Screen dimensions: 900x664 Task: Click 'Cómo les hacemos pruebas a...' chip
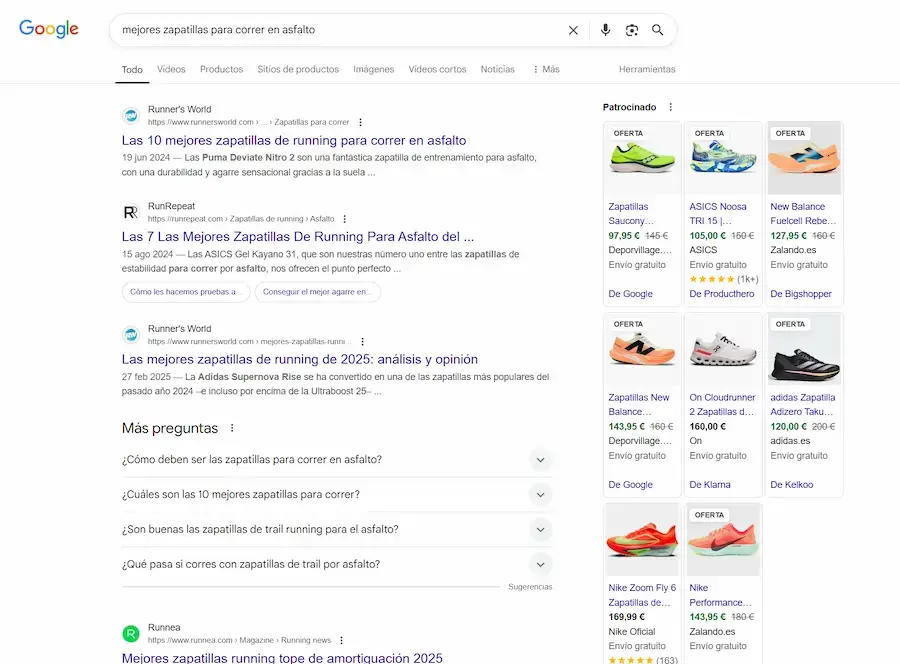(x=186, y=292)
